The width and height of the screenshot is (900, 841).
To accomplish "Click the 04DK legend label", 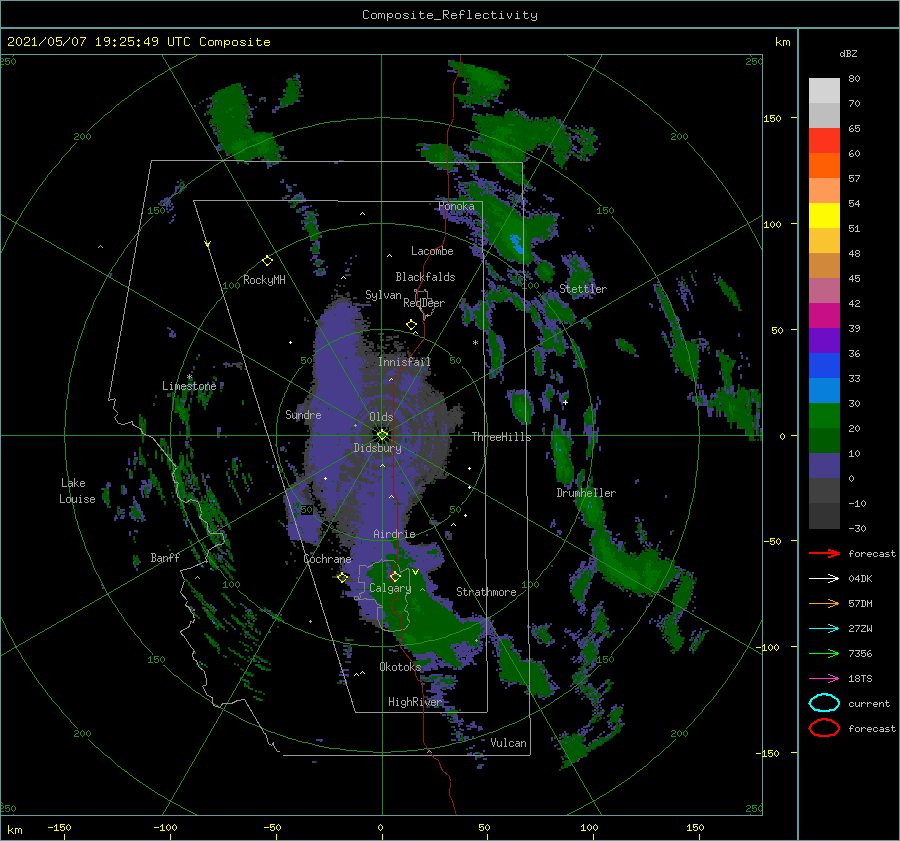I will [860, 579].
